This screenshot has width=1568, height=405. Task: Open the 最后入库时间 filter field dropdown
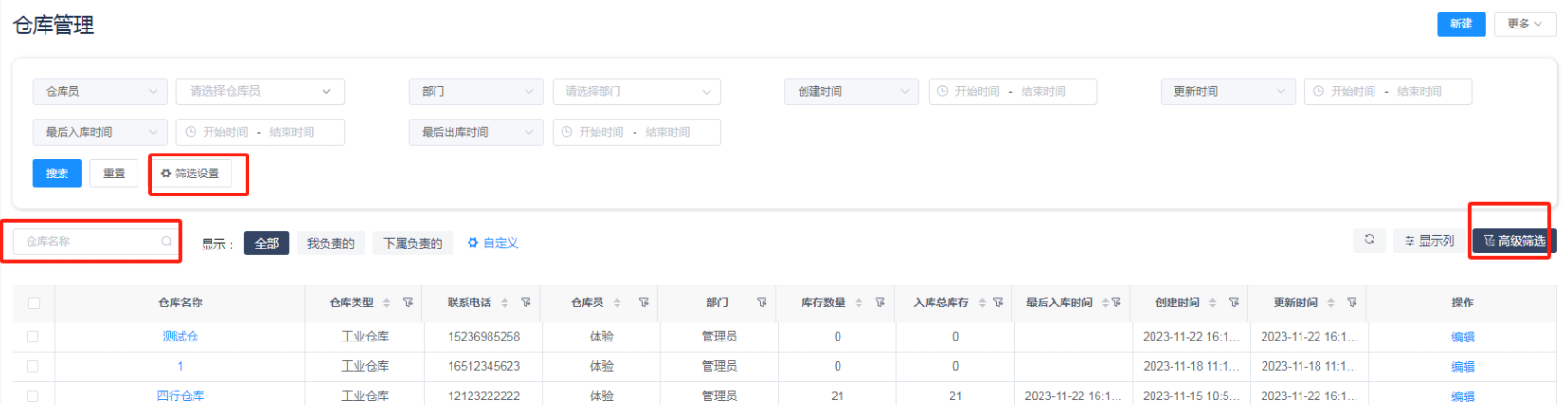coord(101,132)
